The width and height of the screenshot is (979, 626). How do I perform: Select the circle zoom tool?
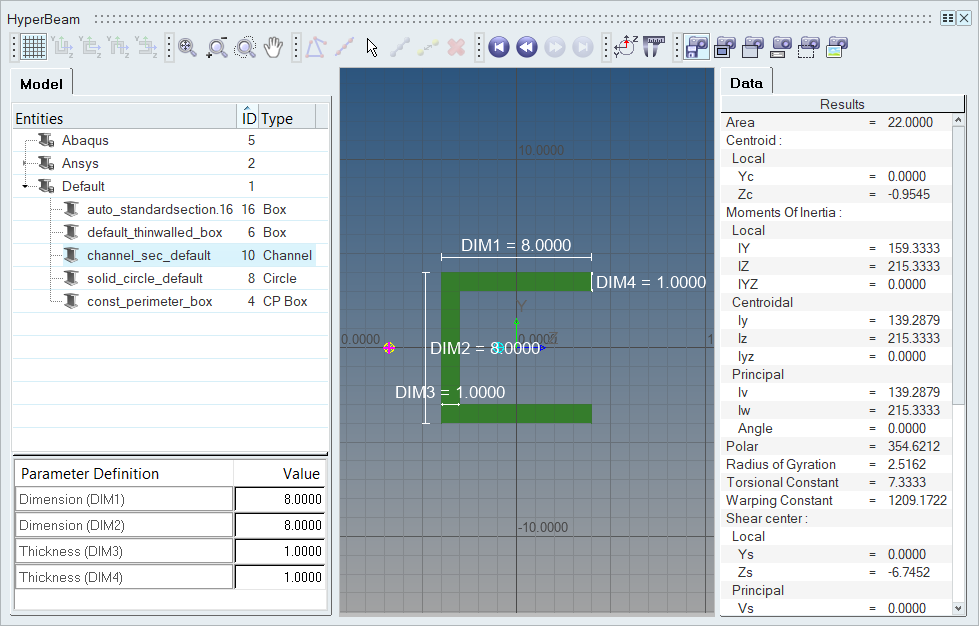(x=245, y=47)
